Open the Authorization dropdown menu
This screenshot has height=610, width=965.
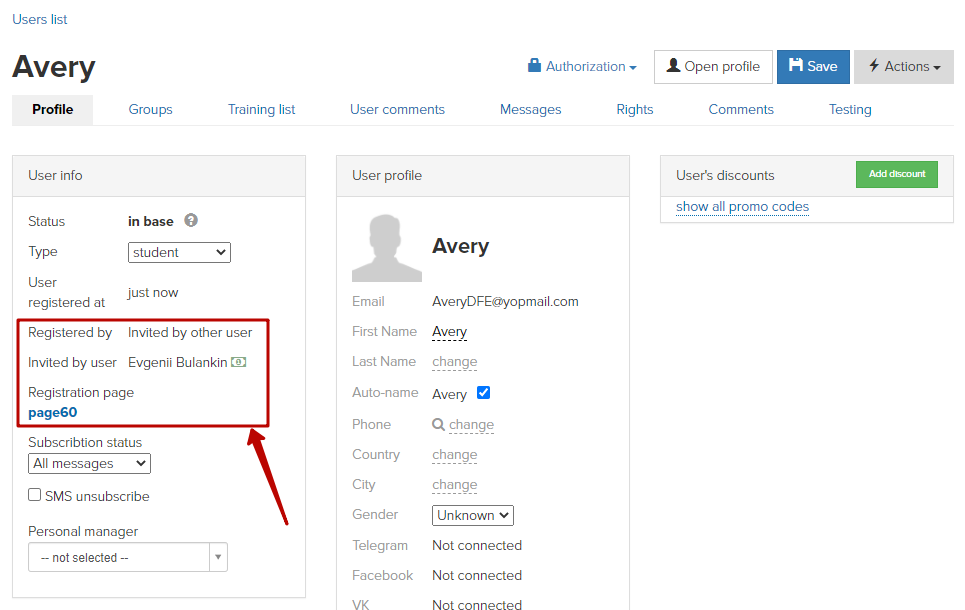(x=582, y=67)
